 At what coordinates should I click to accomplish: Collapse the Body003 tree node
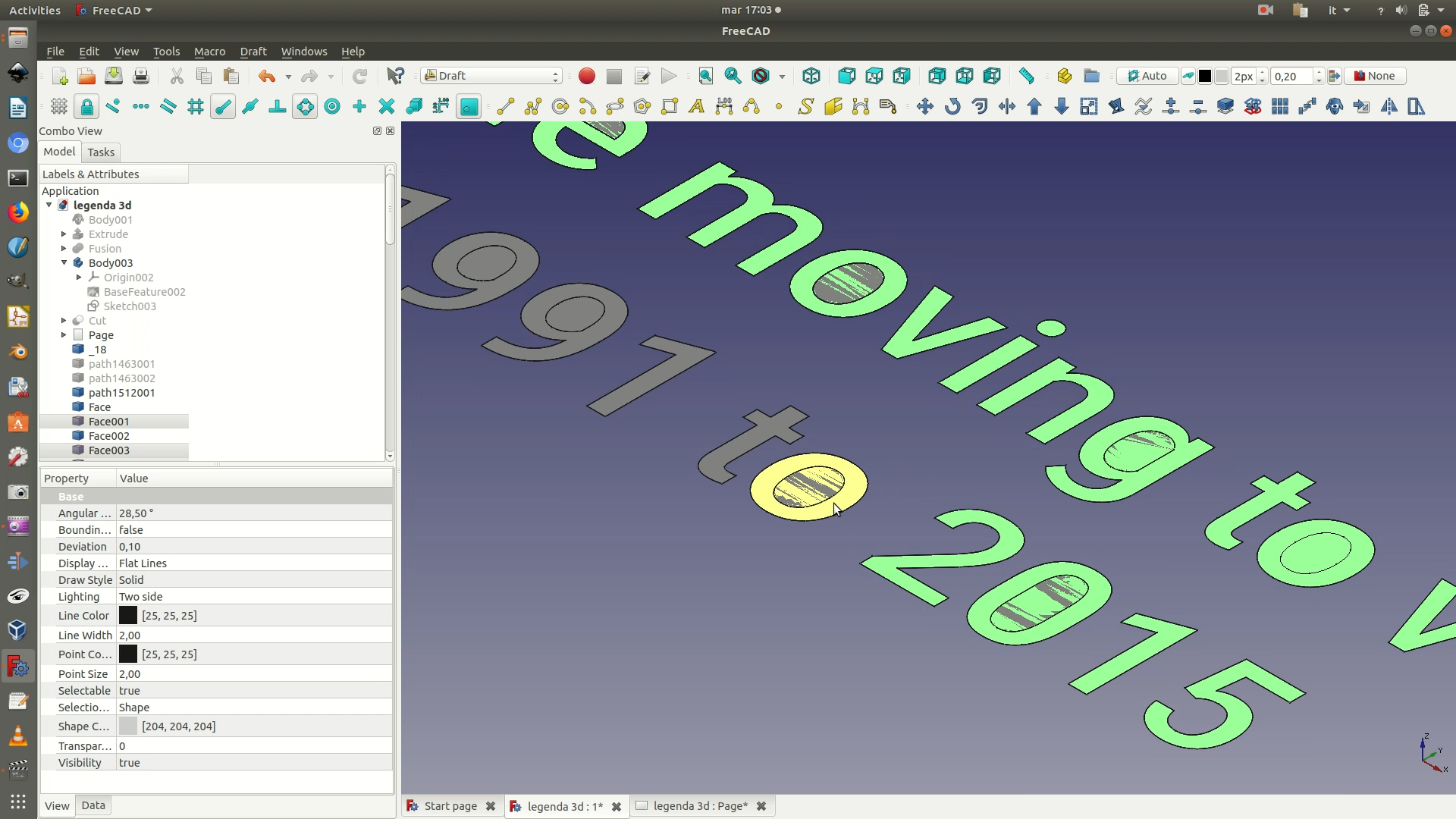(64, 263)
